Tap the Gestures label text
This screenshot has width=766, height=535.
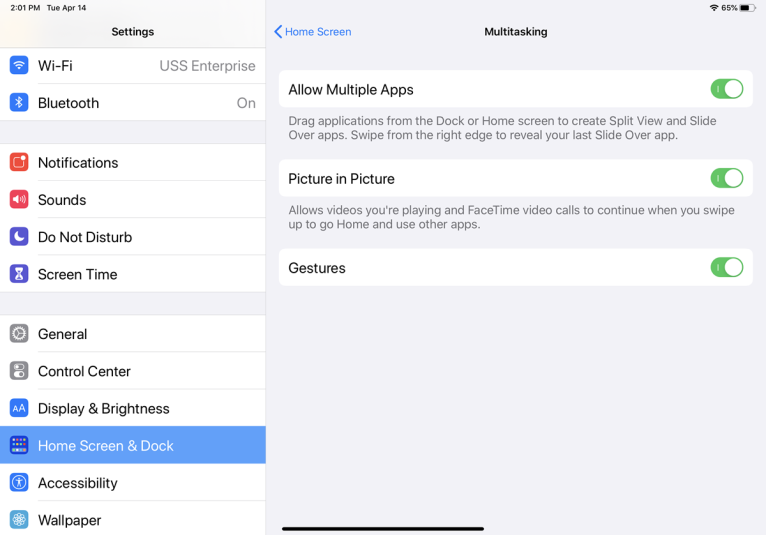point(317,268)
